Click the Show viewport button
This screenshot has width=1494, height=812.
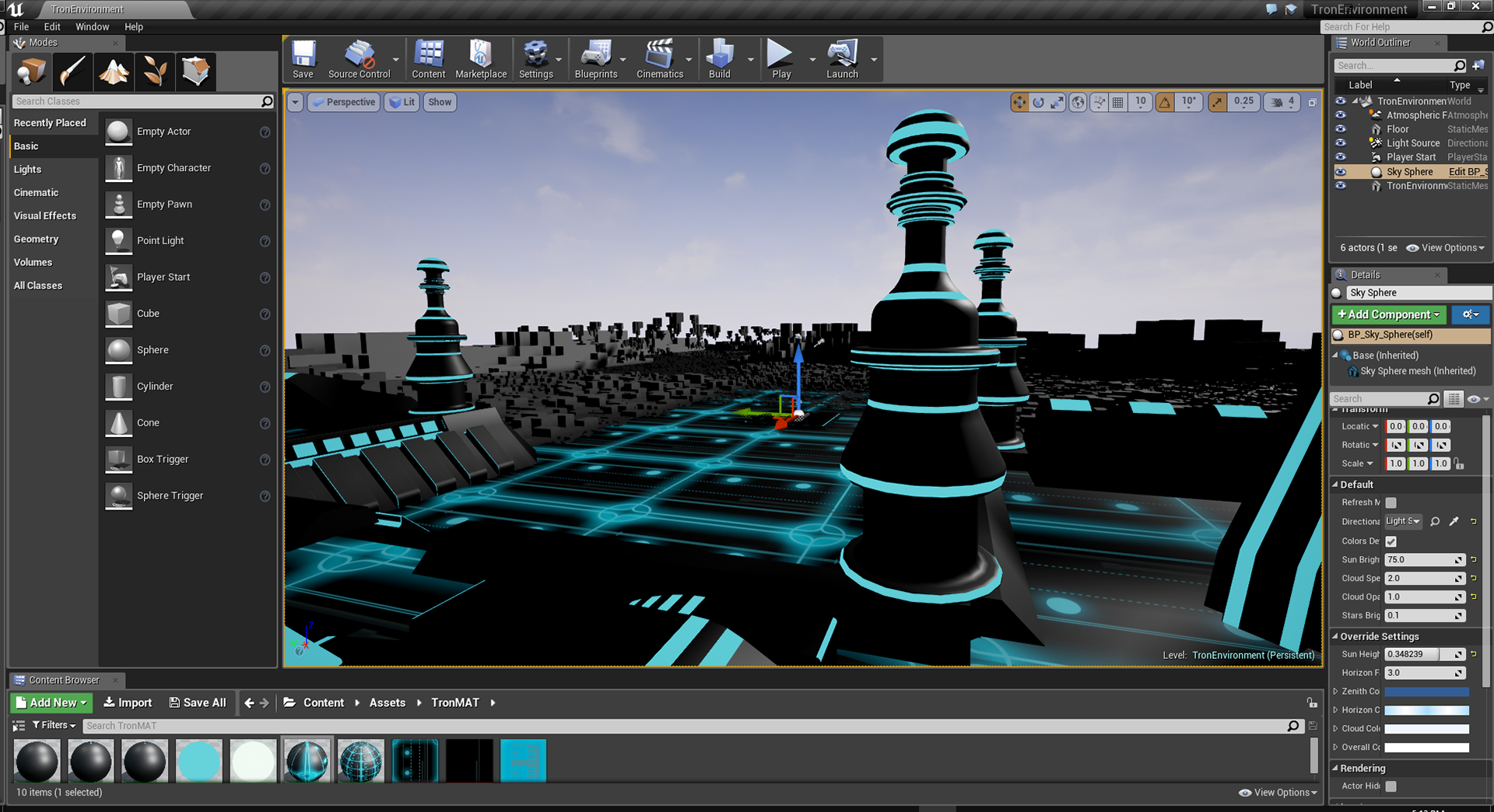click(x=440, y=102)
